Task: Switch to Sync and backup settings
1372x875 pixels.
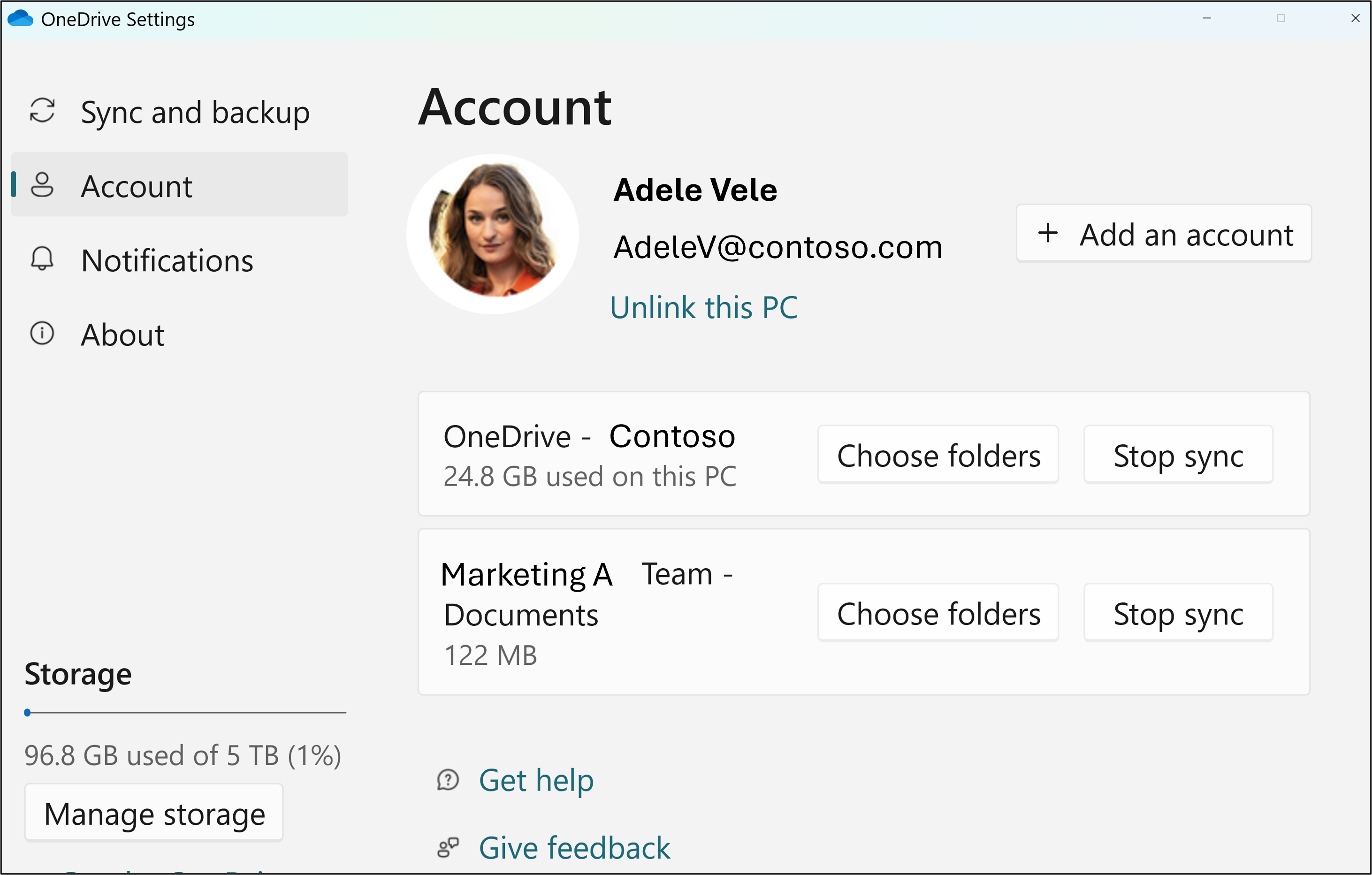Action: click(x=194, y=112)
